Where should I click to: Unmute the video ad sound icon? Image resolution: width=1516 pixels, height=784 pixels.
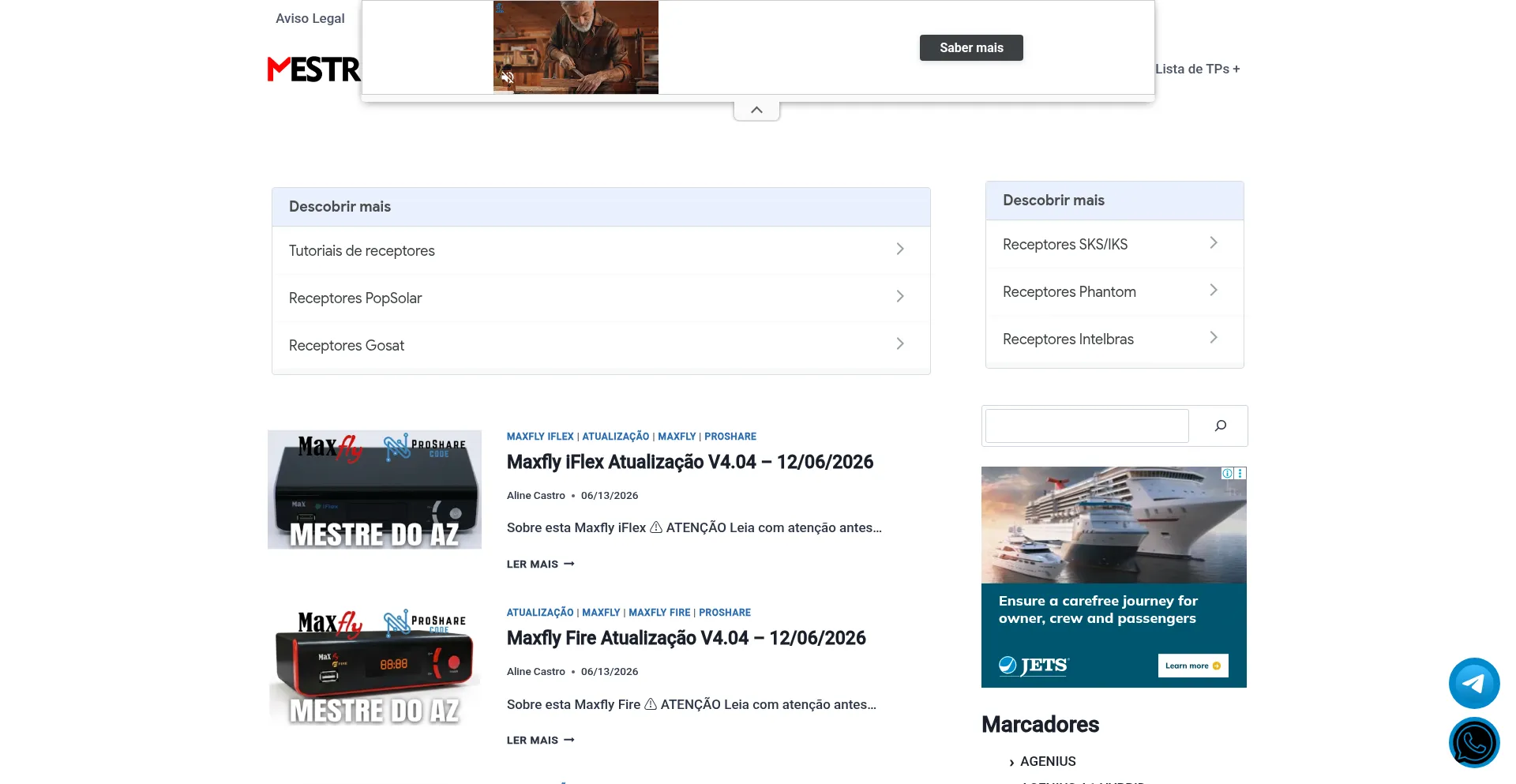pyautogui.click(x=508, y=77)
